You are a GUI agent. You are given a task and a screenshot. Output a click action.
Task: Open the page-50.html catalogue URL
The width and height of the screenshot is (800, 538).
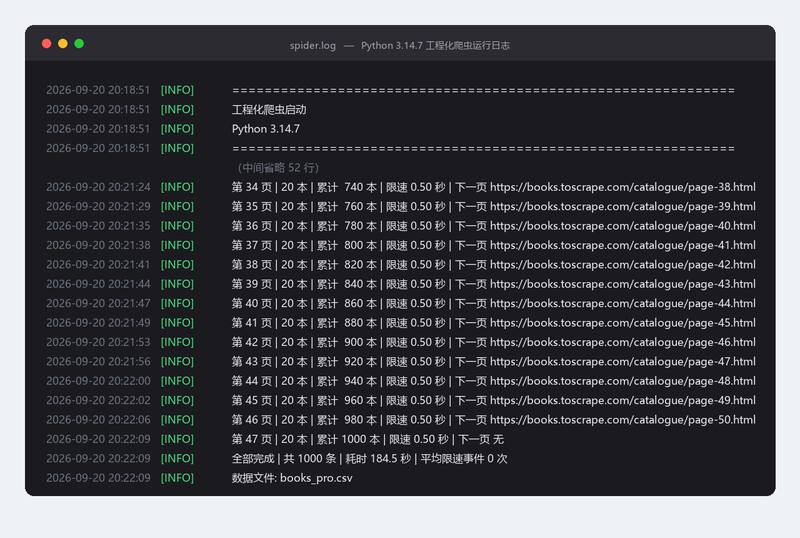pos(622,420)
